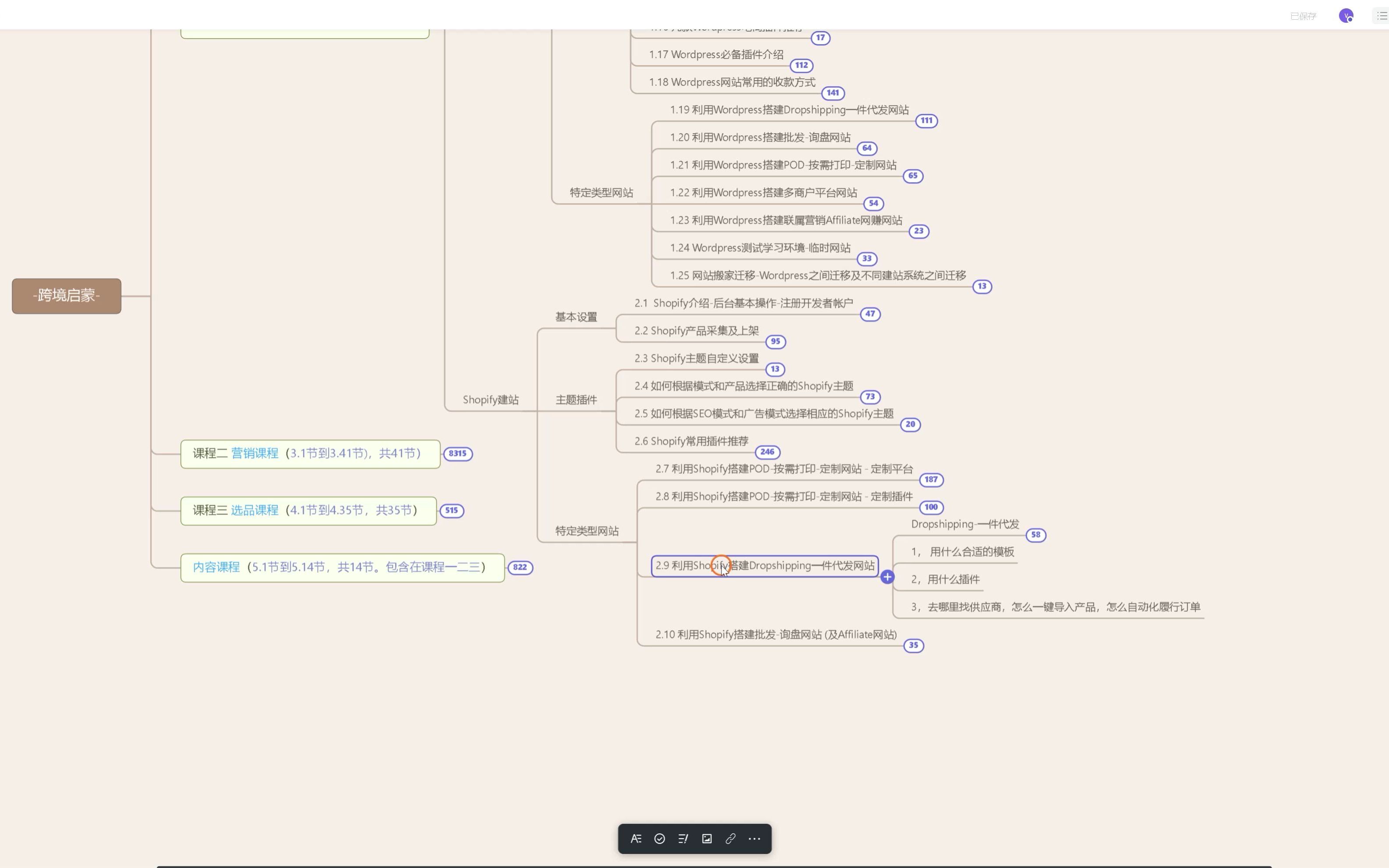Expand the 58 badge under Dropshipping-一件代发
The image size is (1389, 868).
pyautogui.click(x=1036, y=535)
